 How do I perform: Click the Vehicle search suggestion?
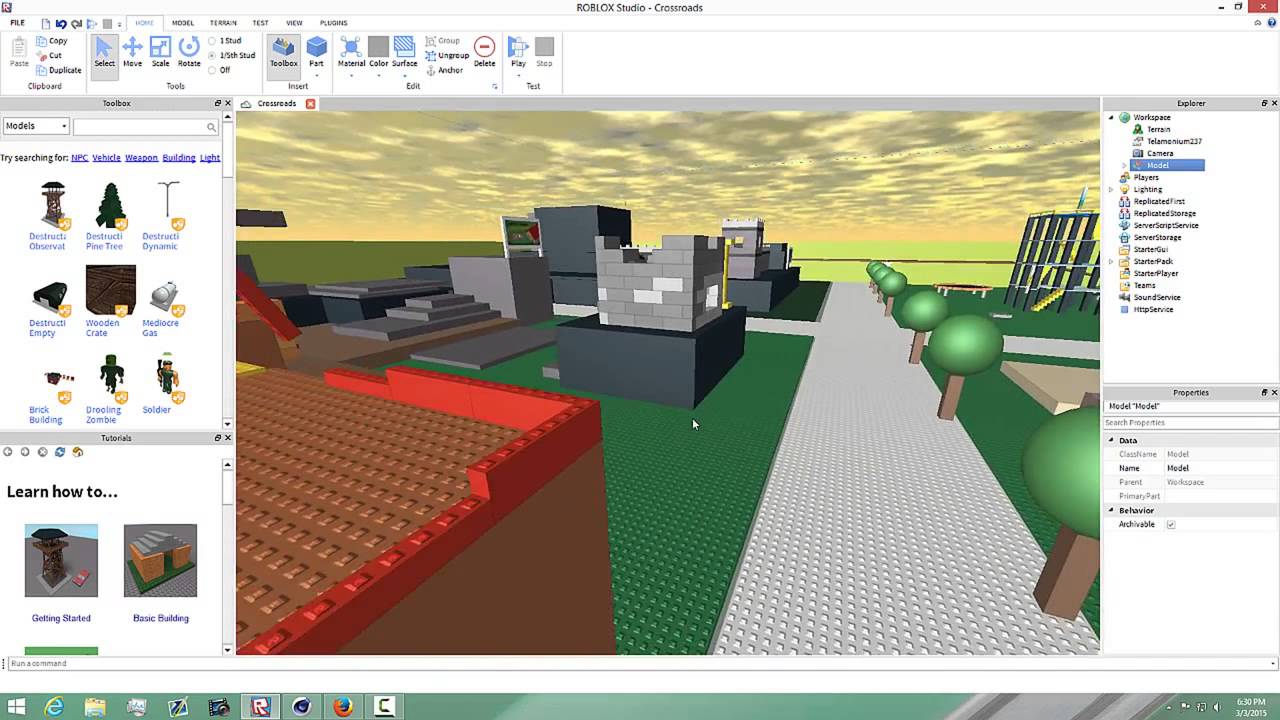pyautogui.click(x=106, y=157)
